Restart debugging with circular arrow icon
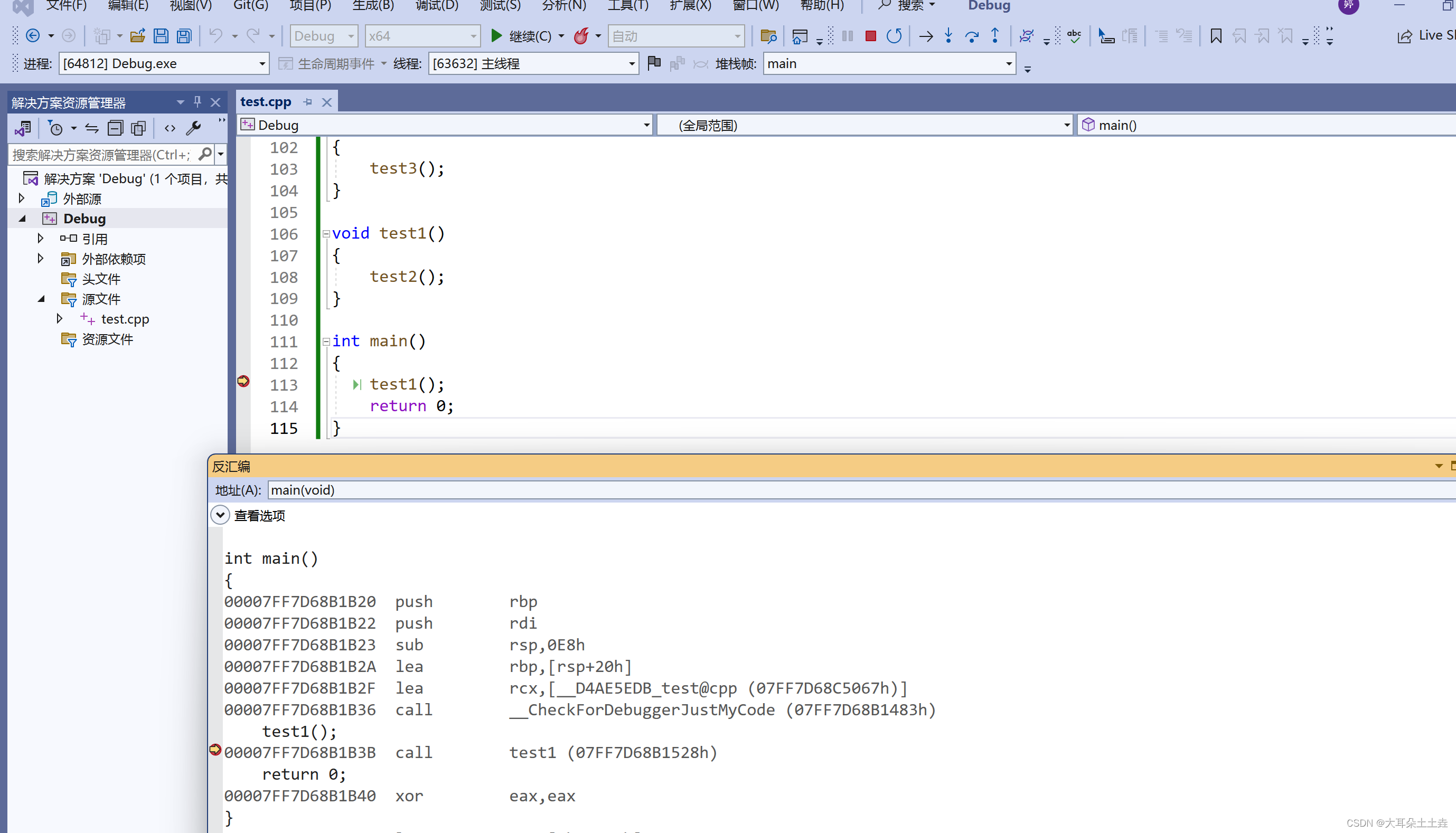The width and height of the screenshot is (1456, 833). tap(894, 36)
